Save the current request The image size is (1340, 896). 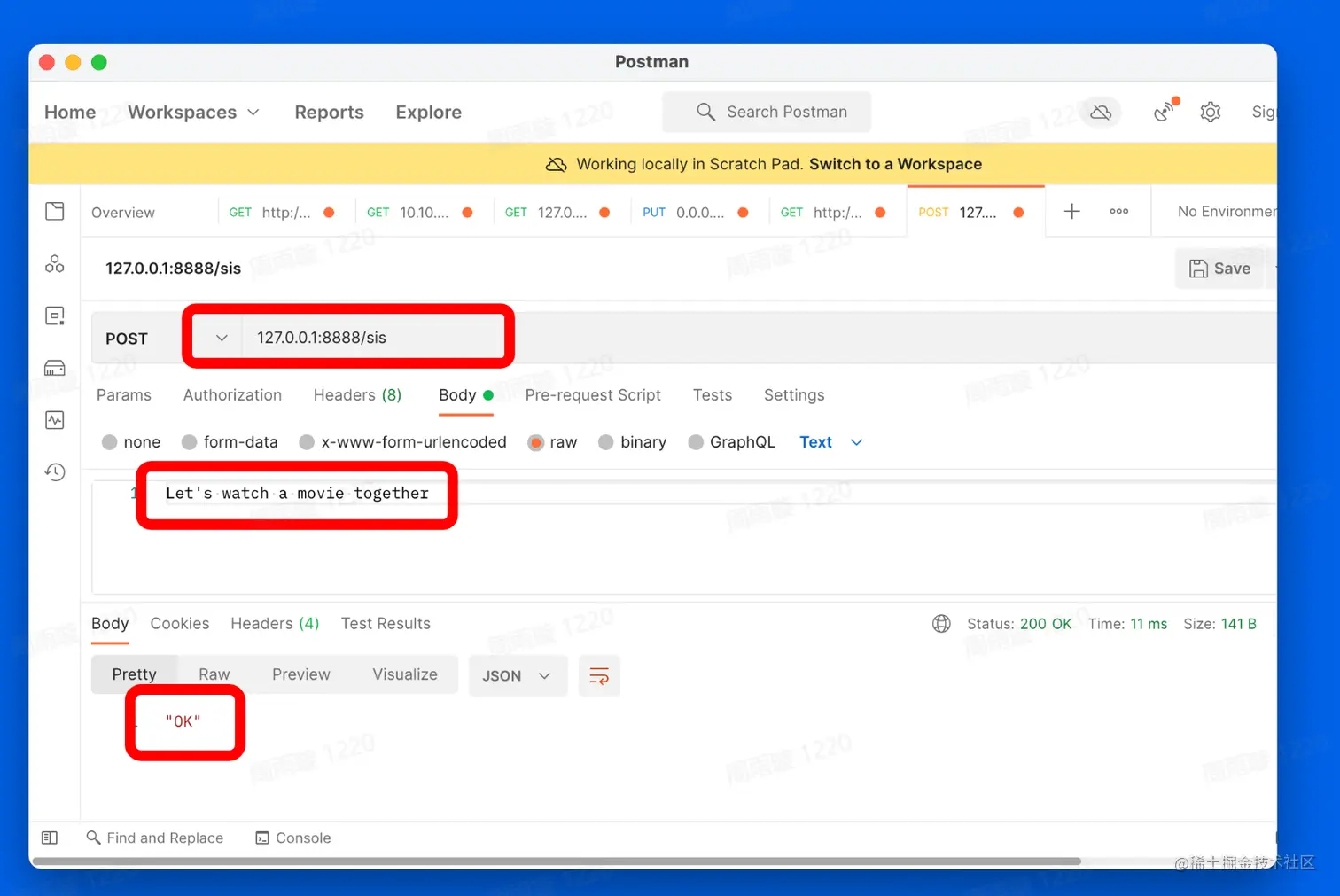pos(1219,269)
